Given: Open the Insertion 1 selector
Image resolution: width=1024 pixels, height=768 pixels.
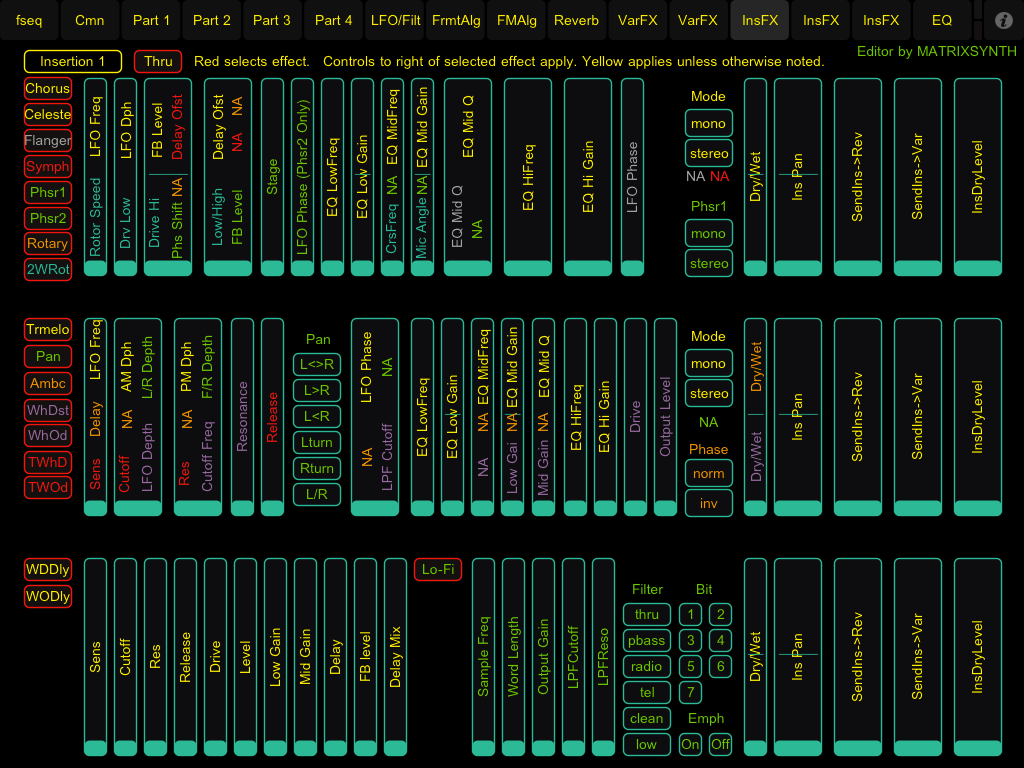Looking at the screenshot, I should pyautogui.click(x=72, y=62).
